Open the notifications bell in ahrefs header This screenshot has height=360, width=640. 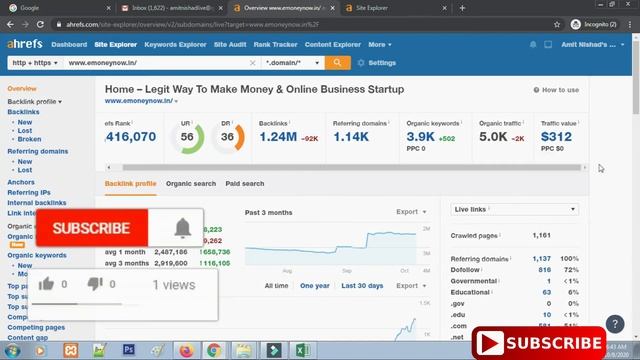tap(533, 44)
